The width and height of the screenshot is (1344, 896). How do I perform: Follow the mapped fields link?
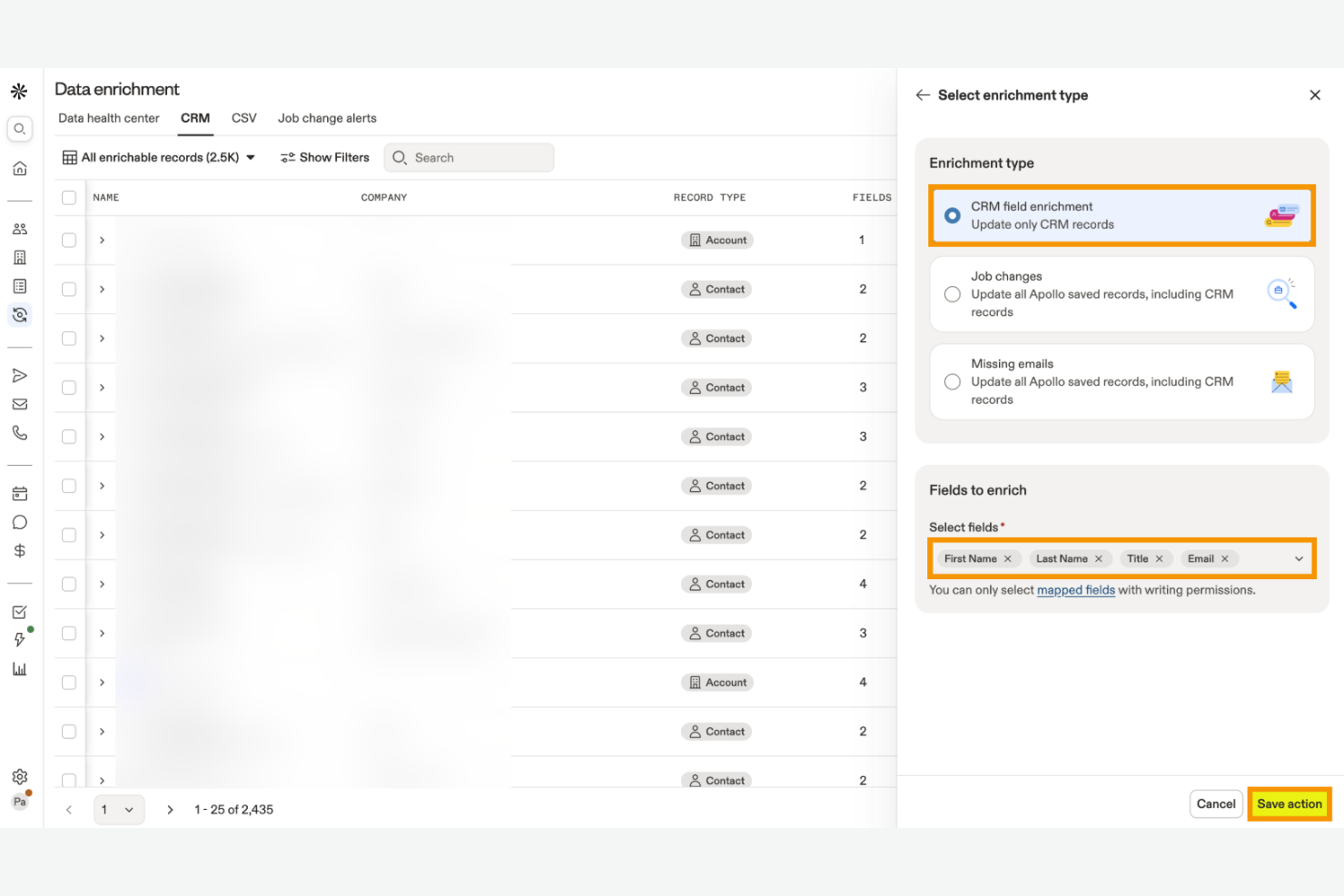tap(1076, 590)
